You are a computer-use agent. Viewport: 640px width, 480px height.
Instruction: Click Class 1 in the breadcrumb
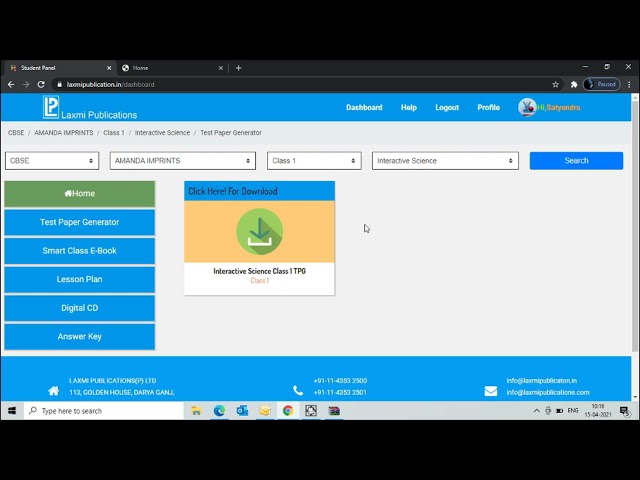pyautogui.click(x=113, y=133)
